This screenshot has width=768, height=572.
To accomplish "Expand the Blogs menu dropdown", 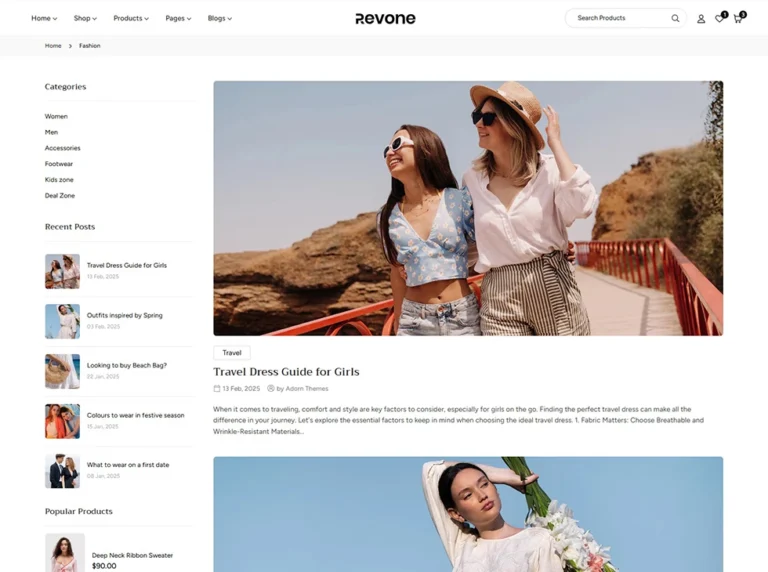I will (x=219, y=18).
